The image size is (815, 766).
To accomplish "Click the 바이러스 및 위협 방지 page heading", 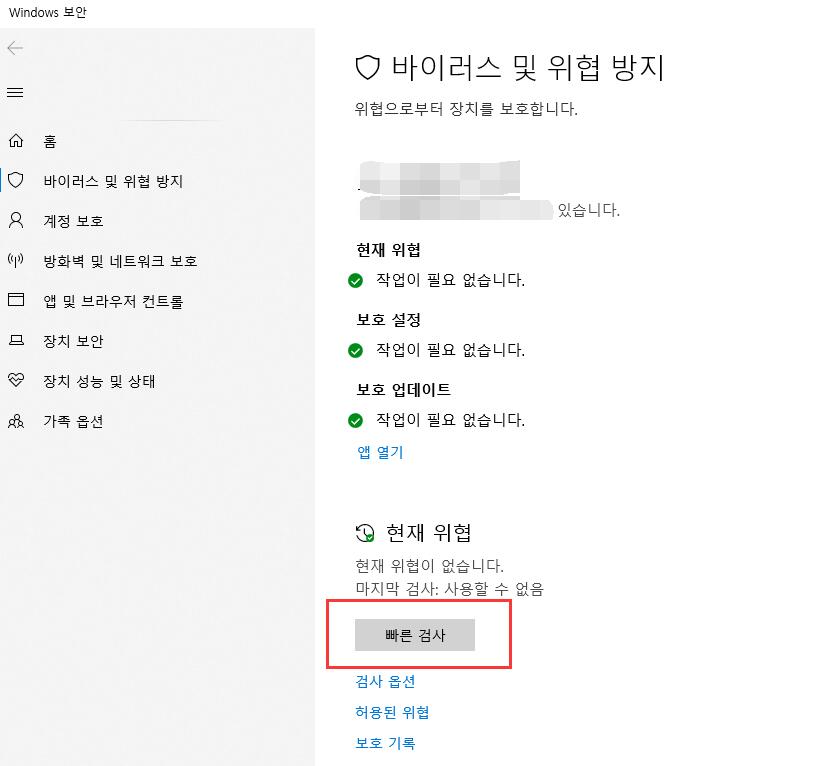I will coord(528,68).
